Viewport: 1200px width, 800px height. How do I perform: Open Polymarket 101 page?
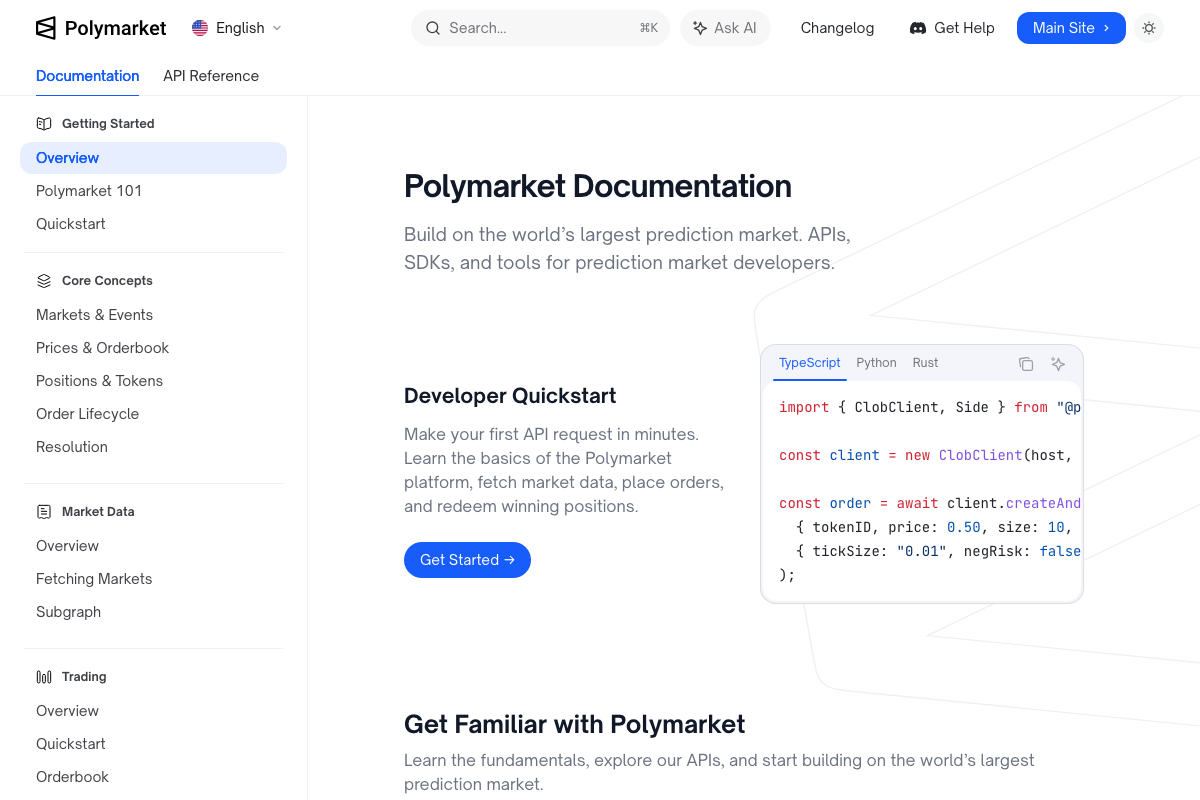(x=153, y=191)
